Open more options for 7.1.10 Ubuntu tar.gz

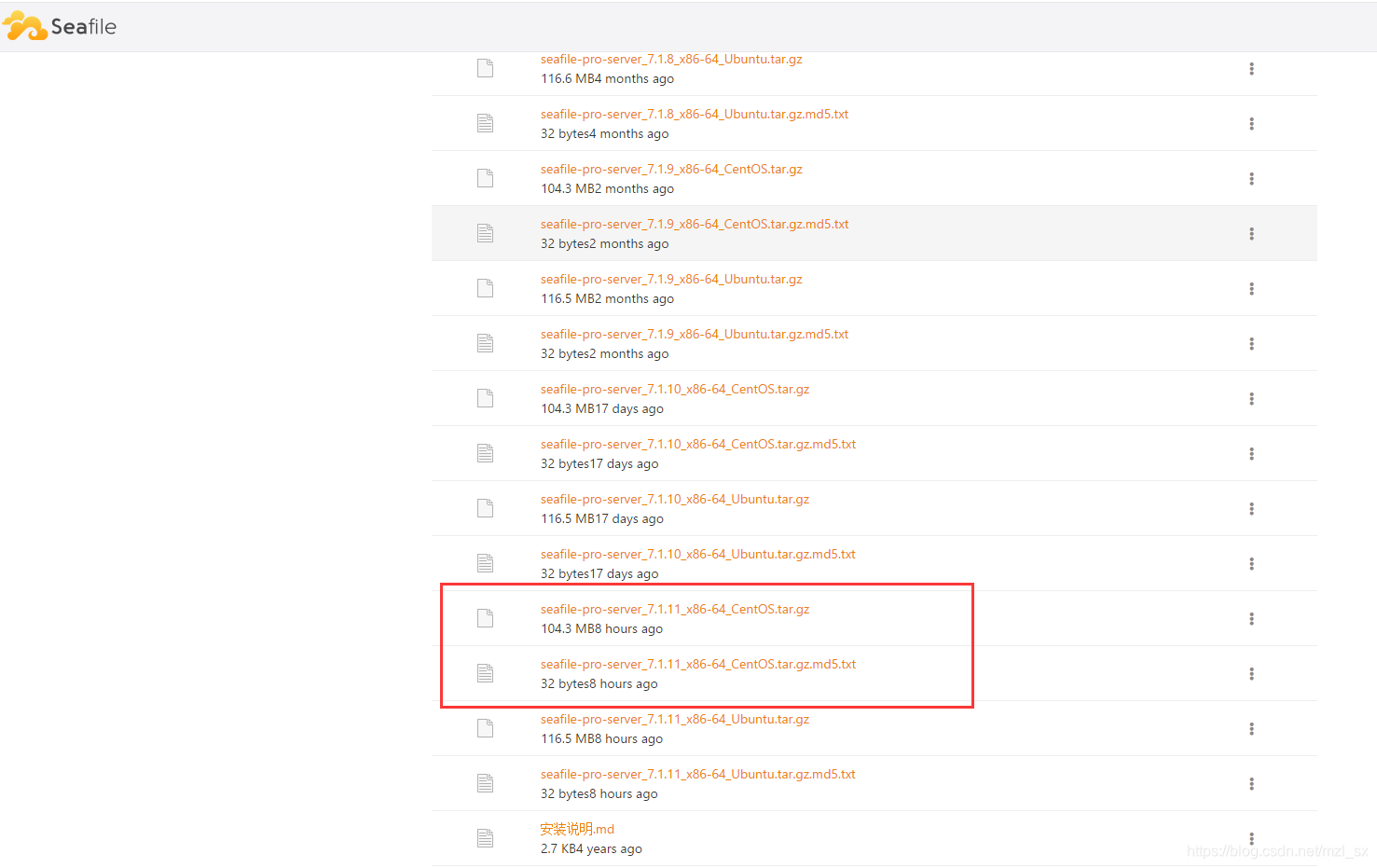tap(1251, 509)
